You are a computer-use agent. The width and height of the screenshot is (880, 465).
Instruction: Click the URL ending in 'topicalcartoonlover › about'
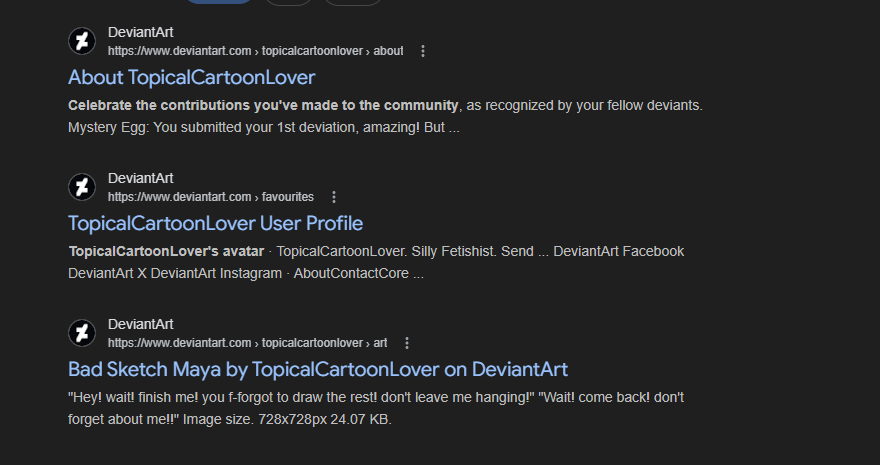[255, 51]
